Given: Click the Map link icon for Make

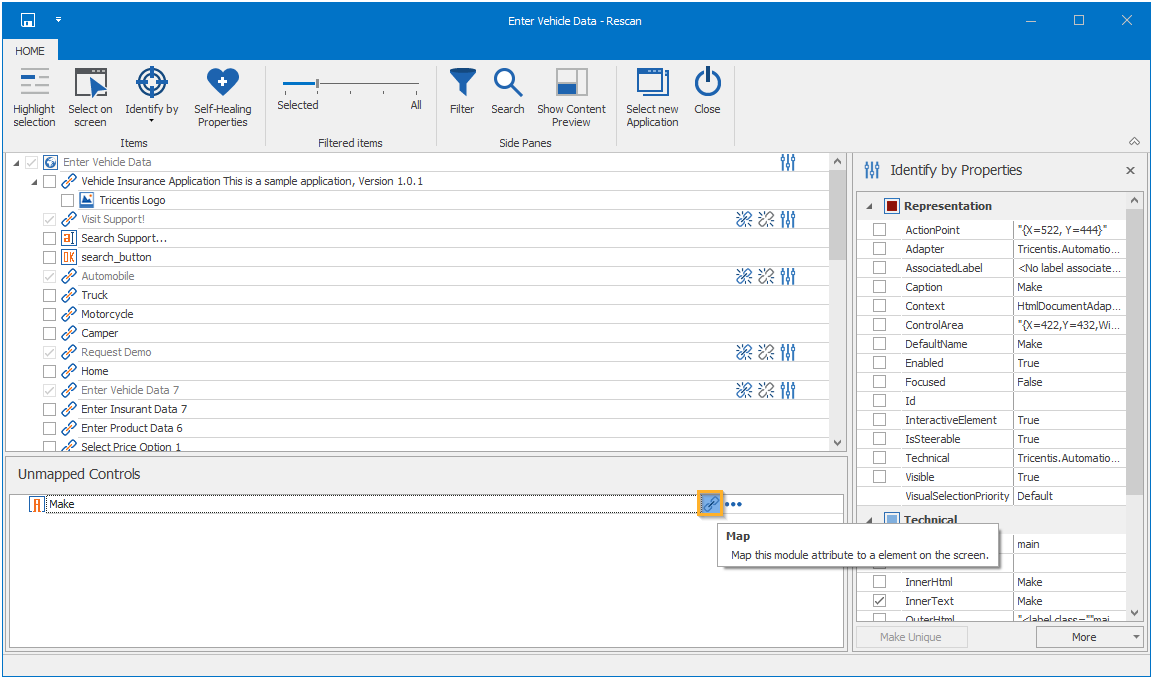Looking at the screenshot, I should point(710,504).
